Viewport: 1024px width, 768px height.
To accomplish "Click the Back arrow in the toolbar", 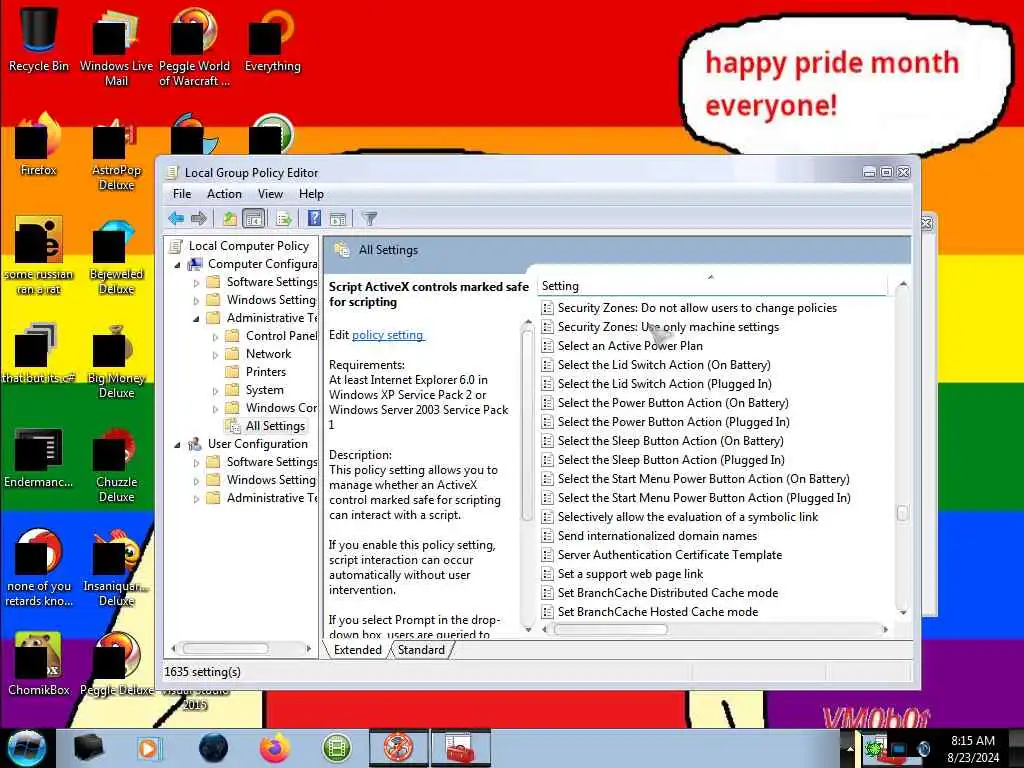I will pyautogui.click(x=176, y=219).
